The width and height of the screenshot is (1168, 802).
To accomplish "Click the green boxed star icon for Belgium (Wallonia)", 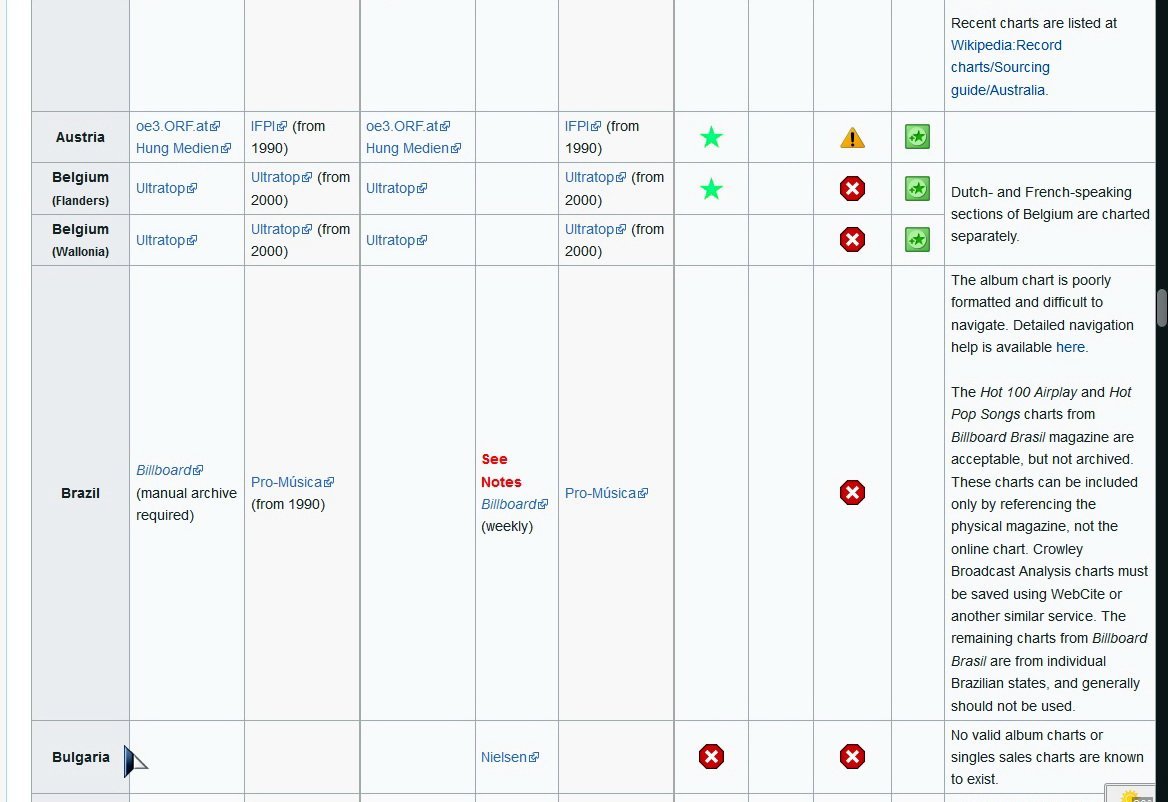I will 917,240.
